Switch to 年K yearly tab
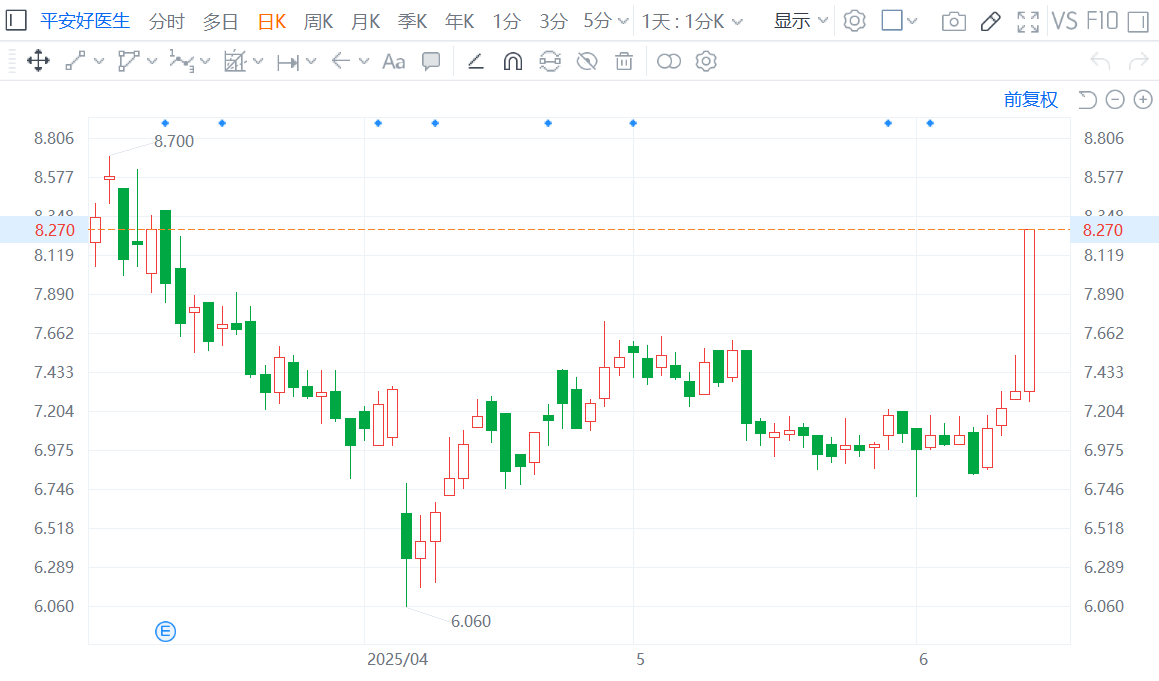The width and height of the screenshot is (1159, 681). click(460, 21)
